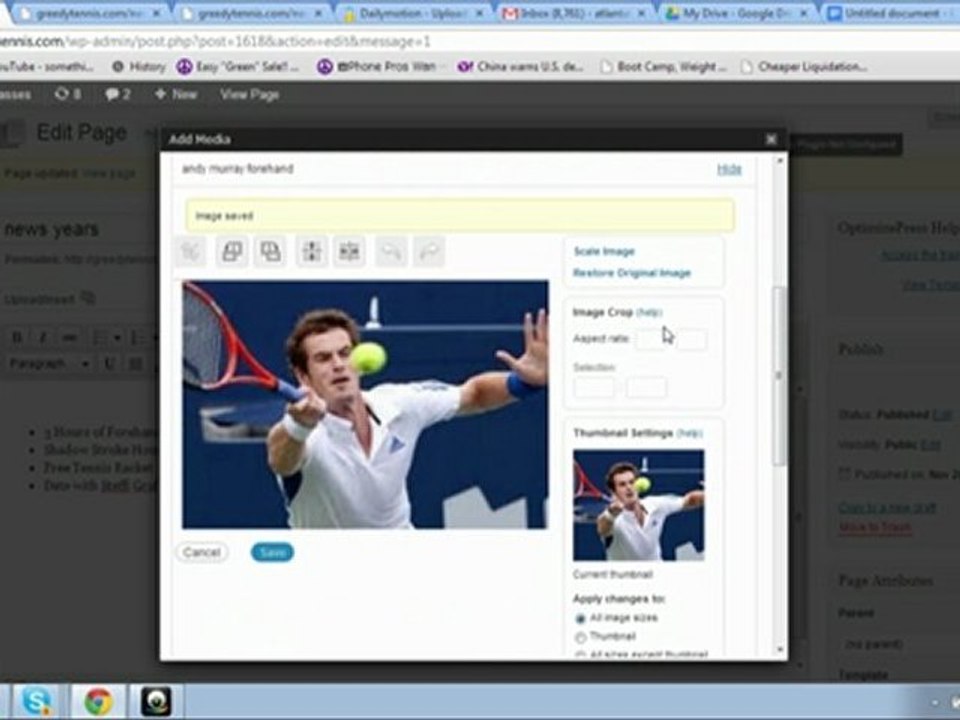Open China warns U.S. bookmark
The height and width of the screenshot is (720, 960).
520,67
